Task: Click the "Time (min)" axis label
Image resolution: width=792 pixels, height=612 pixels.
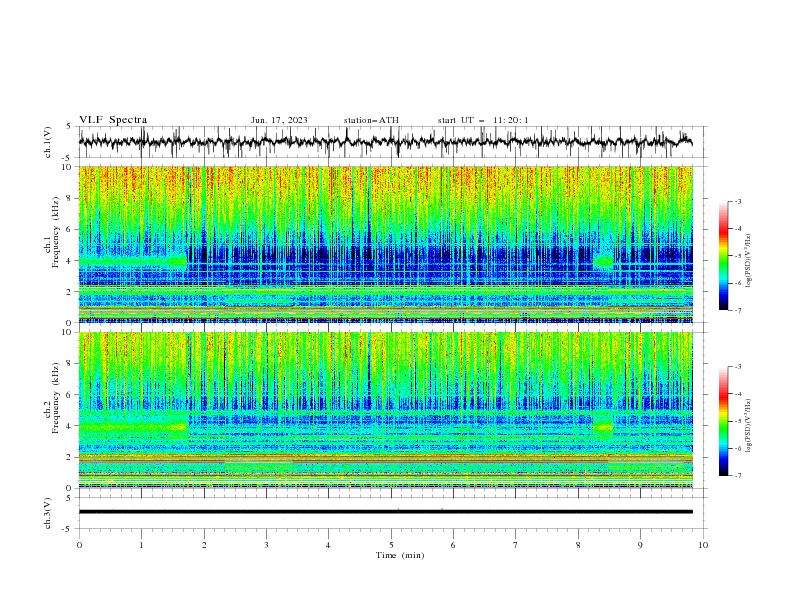Action: (400, 555)
